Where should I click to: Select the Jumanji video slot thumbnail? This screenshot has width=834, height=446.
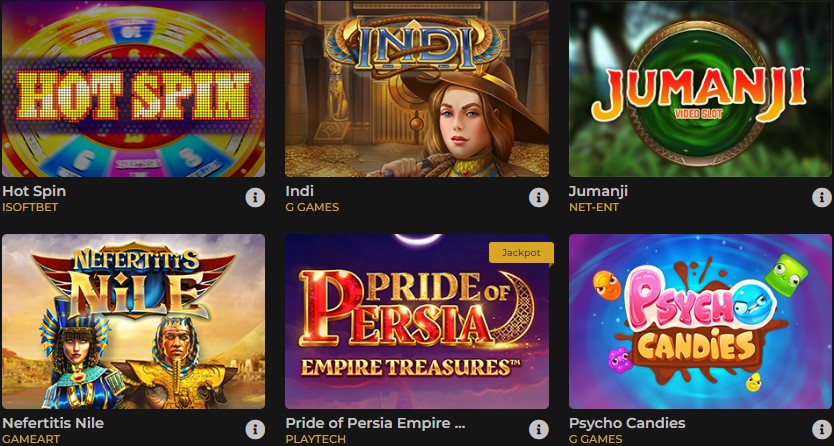pyautogui.click(x=700, y=89)
